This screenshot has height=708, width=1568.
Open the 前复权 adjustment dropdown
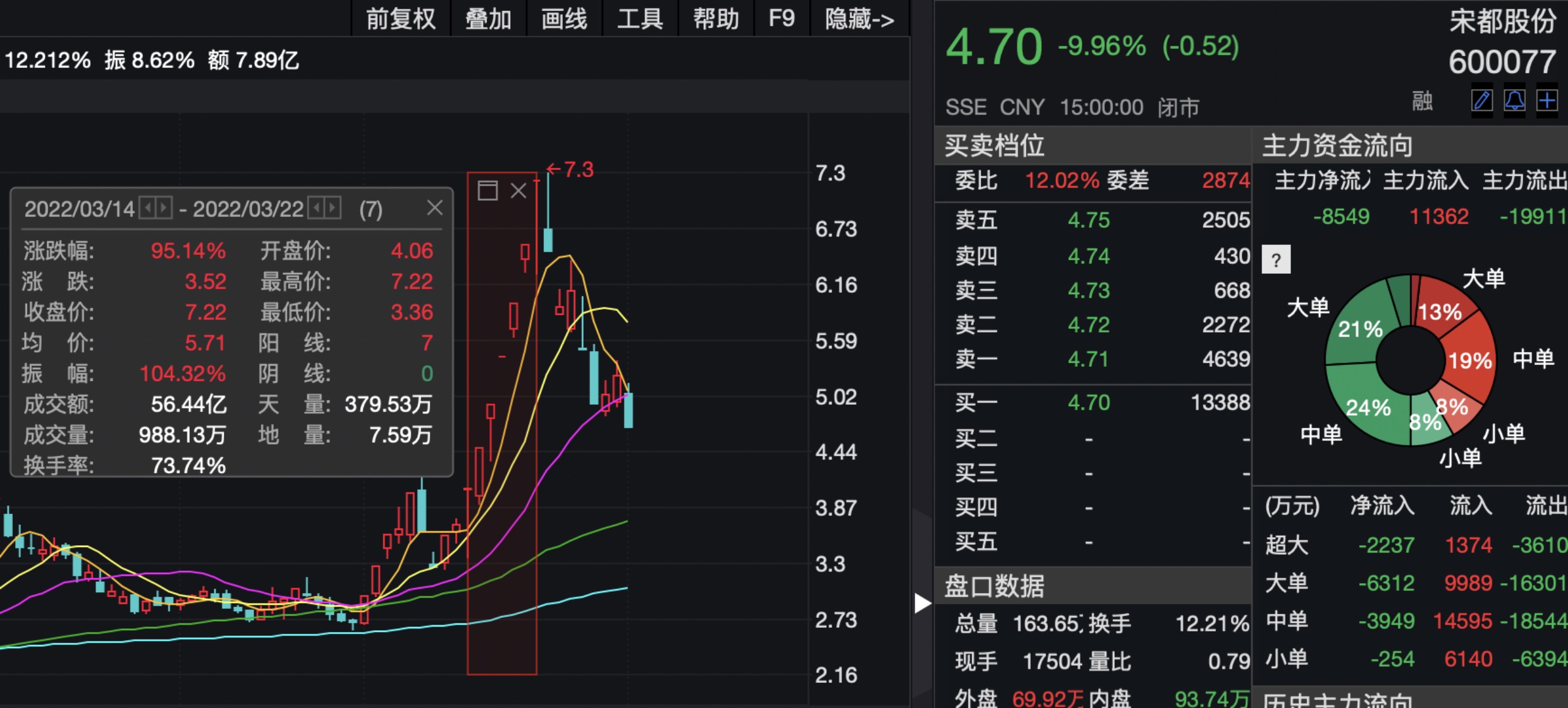pyautogui.click(x=401, y=18)
